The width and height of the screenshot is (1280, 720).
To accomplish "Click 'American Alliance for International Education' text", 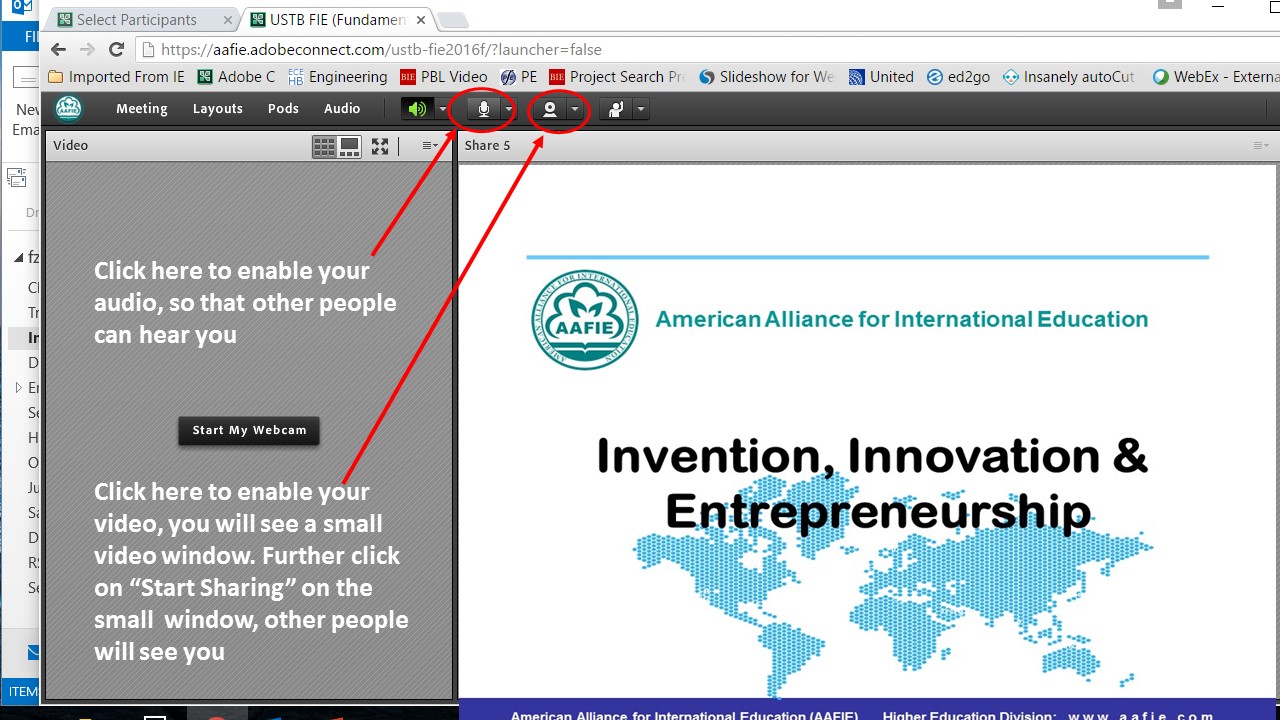I will coord(902,319).
